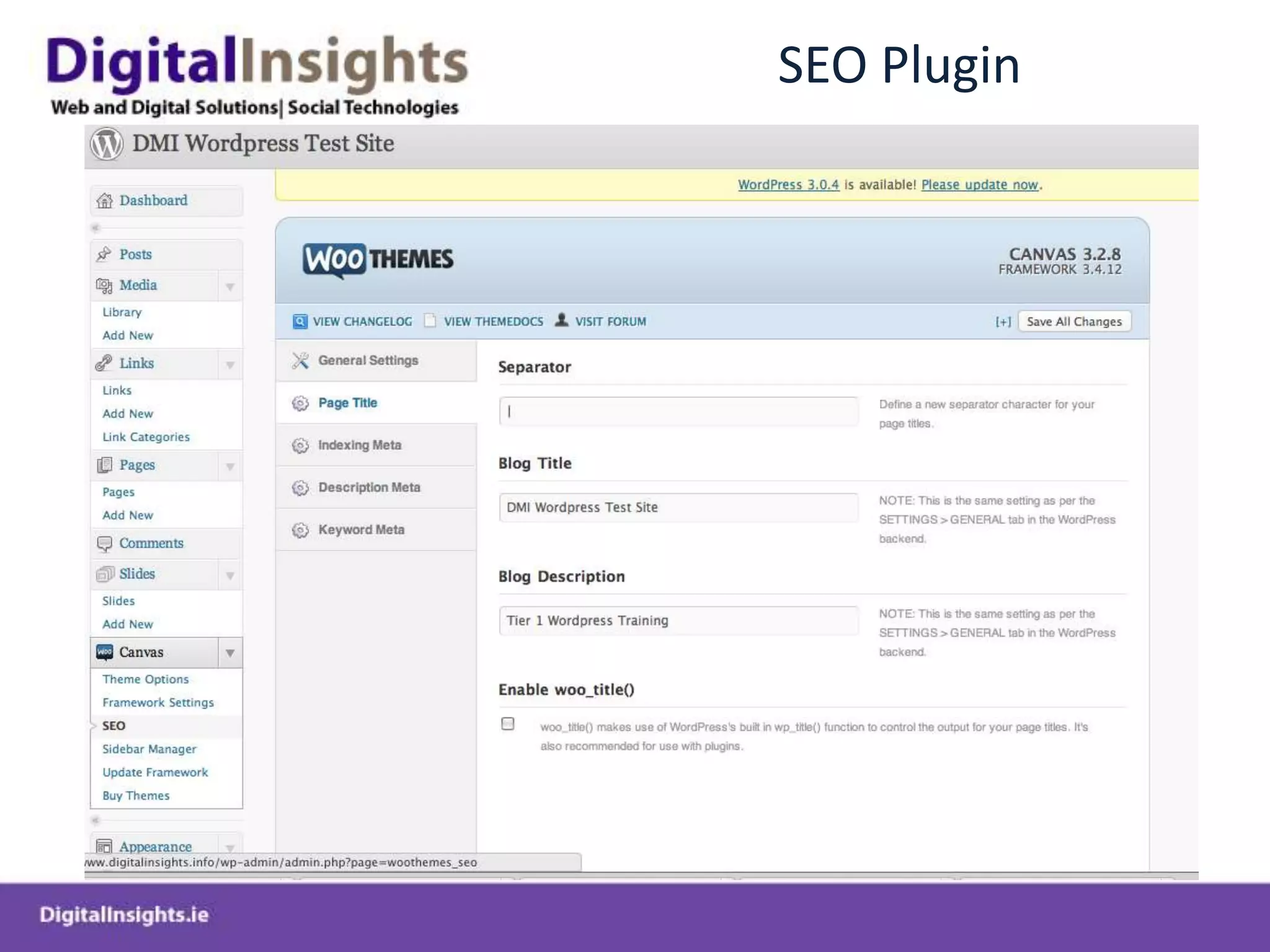Enable the woo_title() checkbox
Image resolution: width=1270 pixels, height=952 pixels.
coord(508,724)
